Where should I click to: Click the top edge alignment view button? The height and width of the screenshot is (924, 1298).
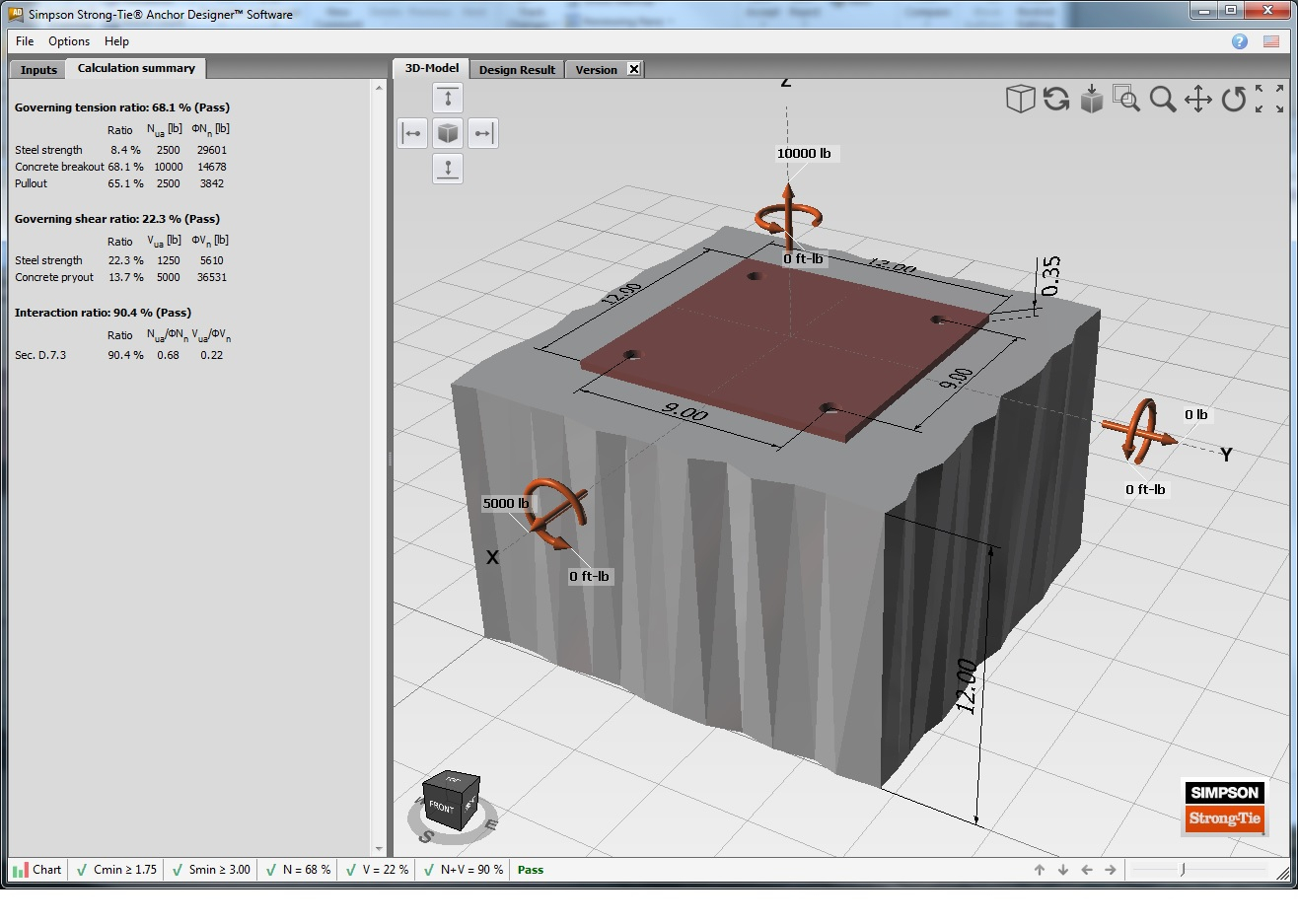448,98
